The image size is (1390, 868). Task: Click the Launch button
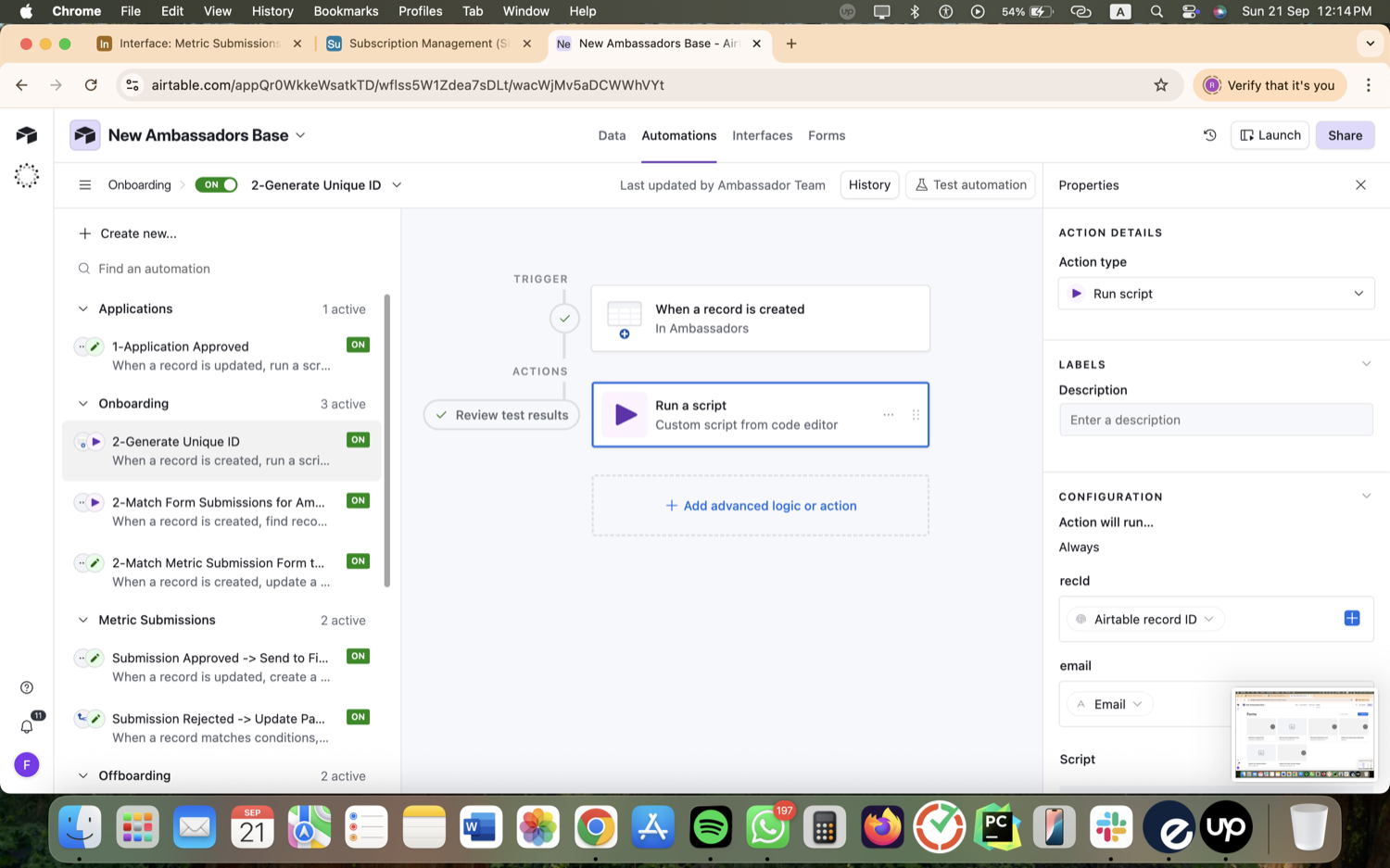1270,135
